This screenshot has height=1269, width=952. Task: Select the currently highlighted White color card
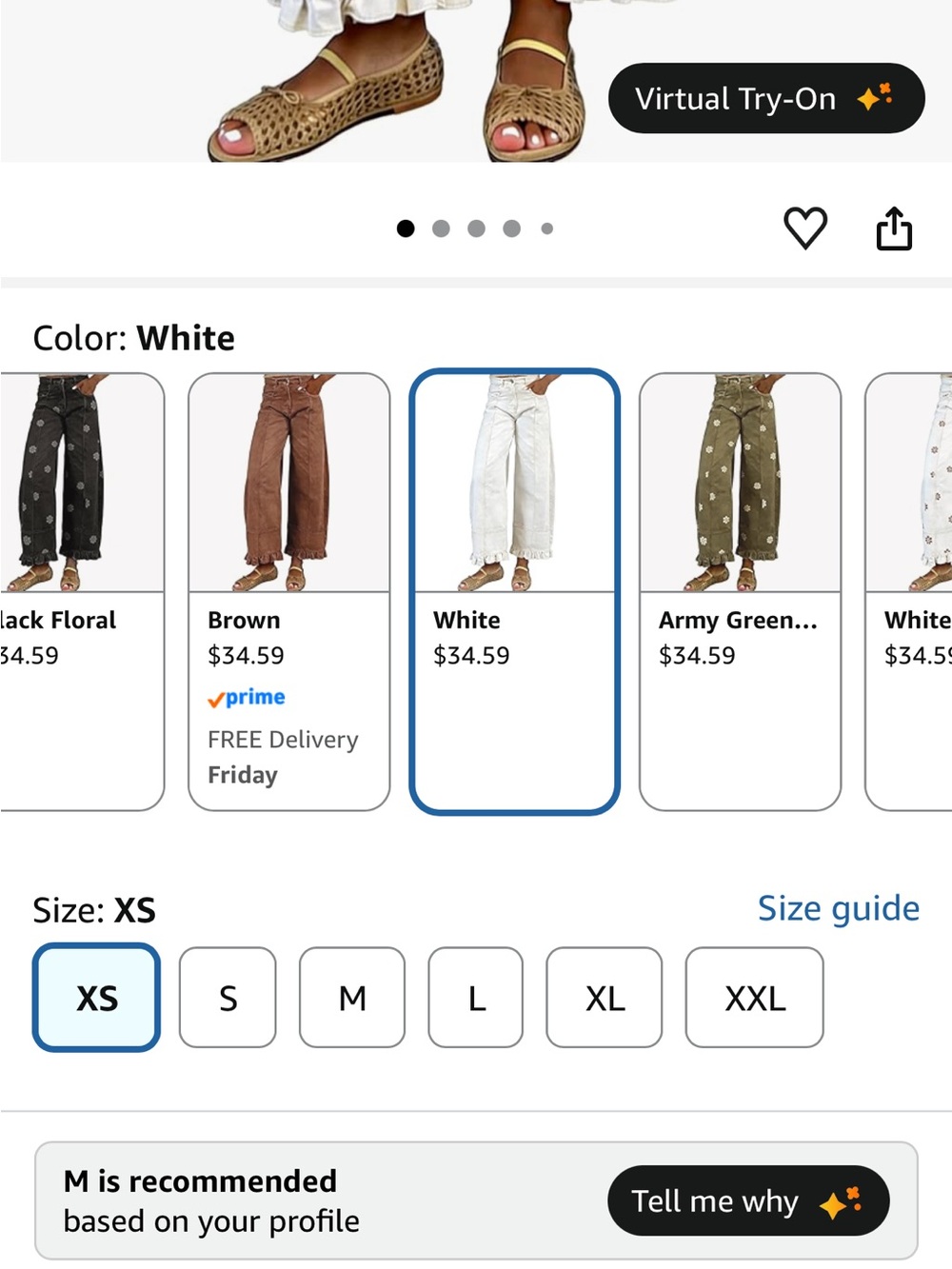pyautogui.click(x=514, y=591)
